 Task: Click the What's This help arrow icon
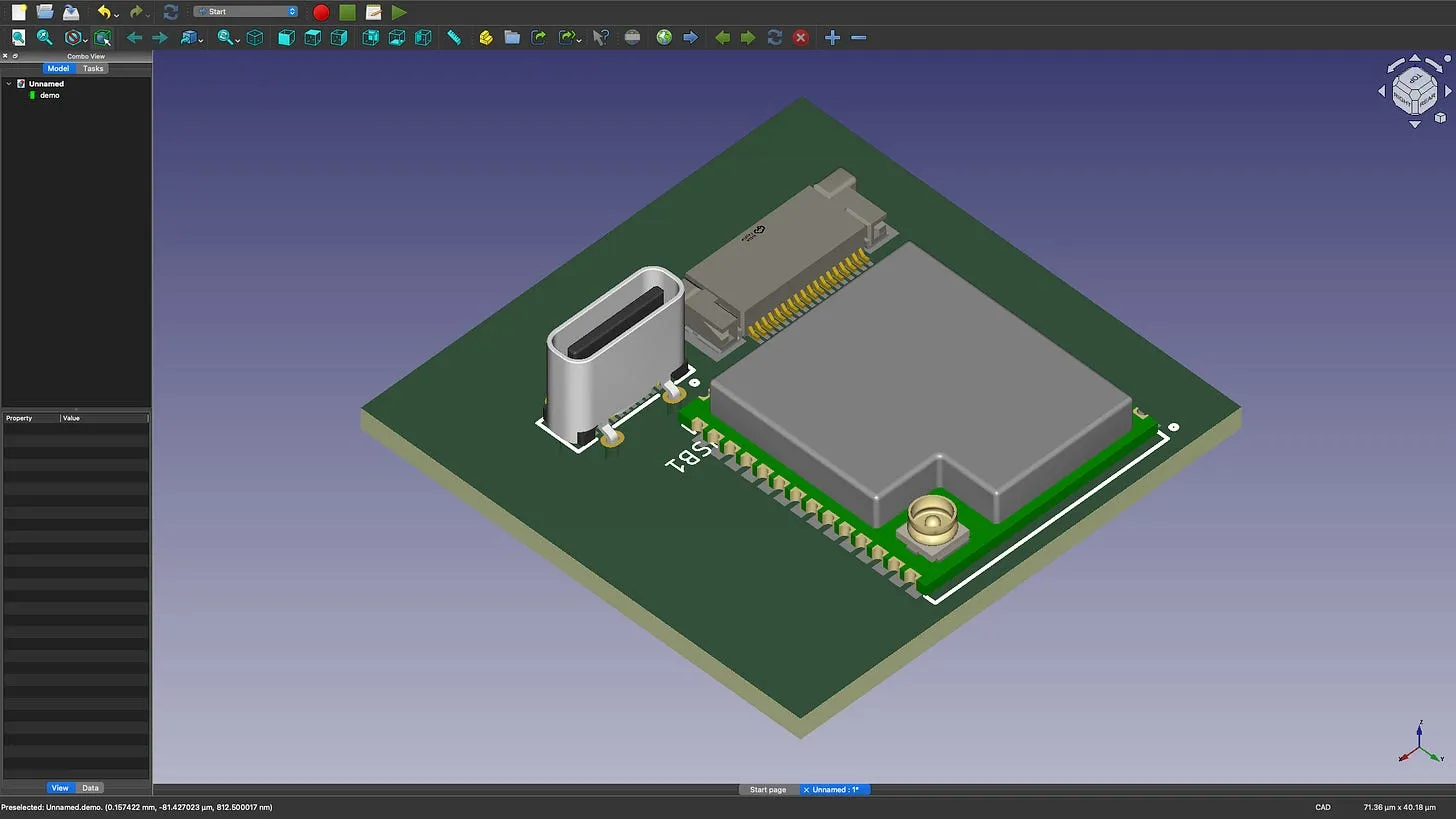pos(600,37)
